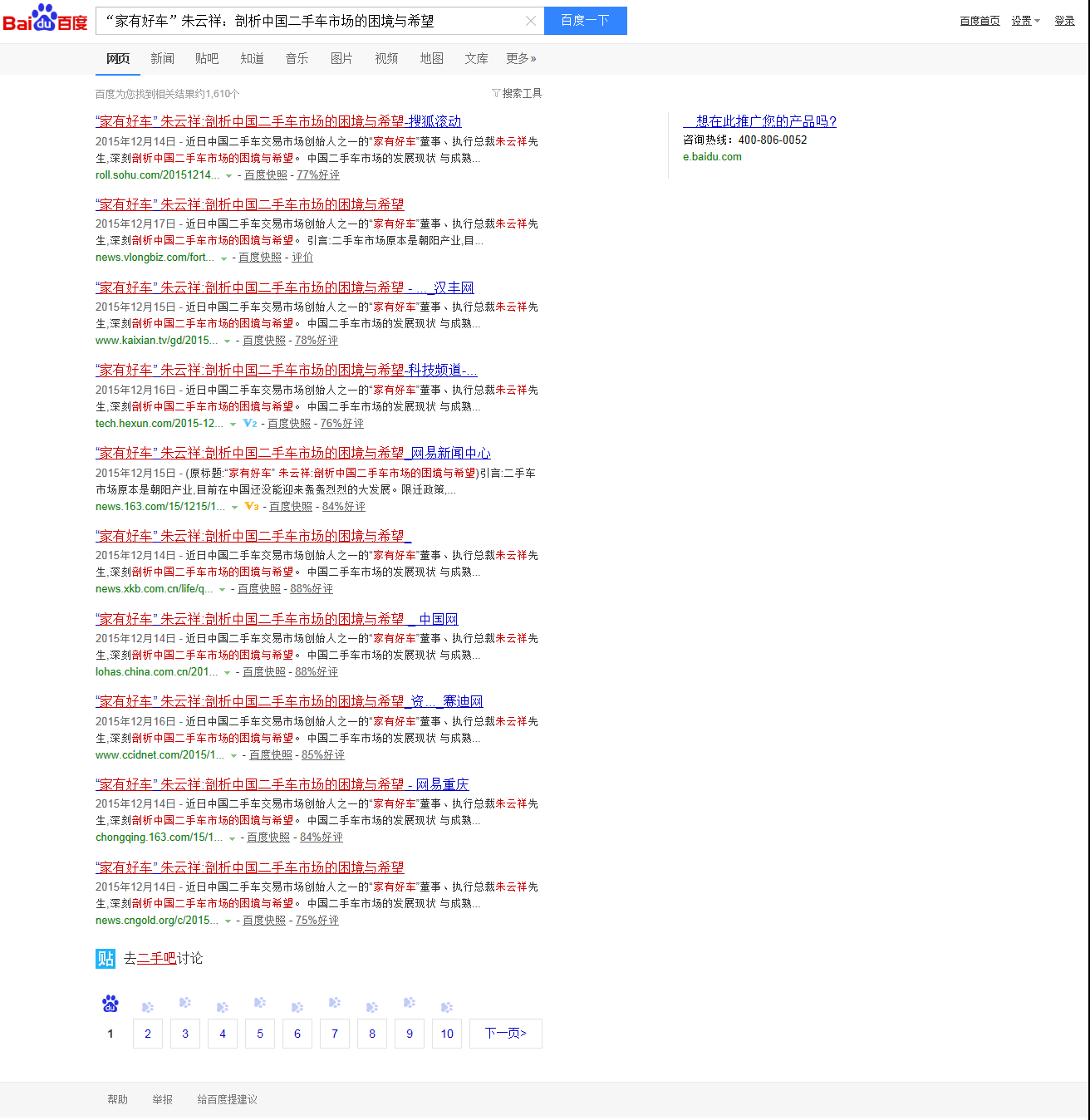The height and width of the screenshot is (1120, 1090).
Task: Go to results page 2
Action: tap(148, 1034)
